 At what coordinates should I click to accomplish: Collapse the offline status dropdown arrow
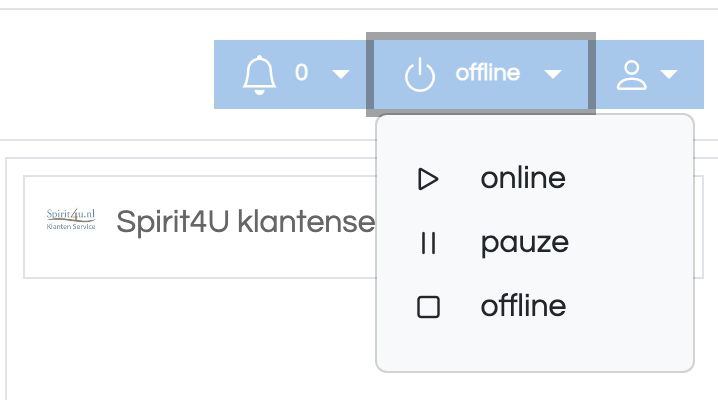click(553, 74)
